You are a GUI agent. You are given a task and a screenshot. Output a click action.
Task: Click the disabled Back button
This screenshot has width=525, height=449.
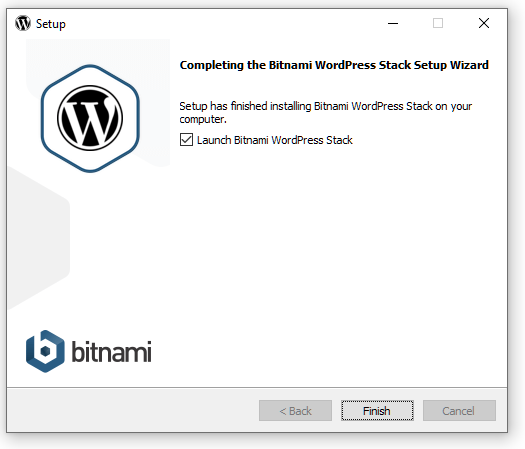[x=295, y=410]
